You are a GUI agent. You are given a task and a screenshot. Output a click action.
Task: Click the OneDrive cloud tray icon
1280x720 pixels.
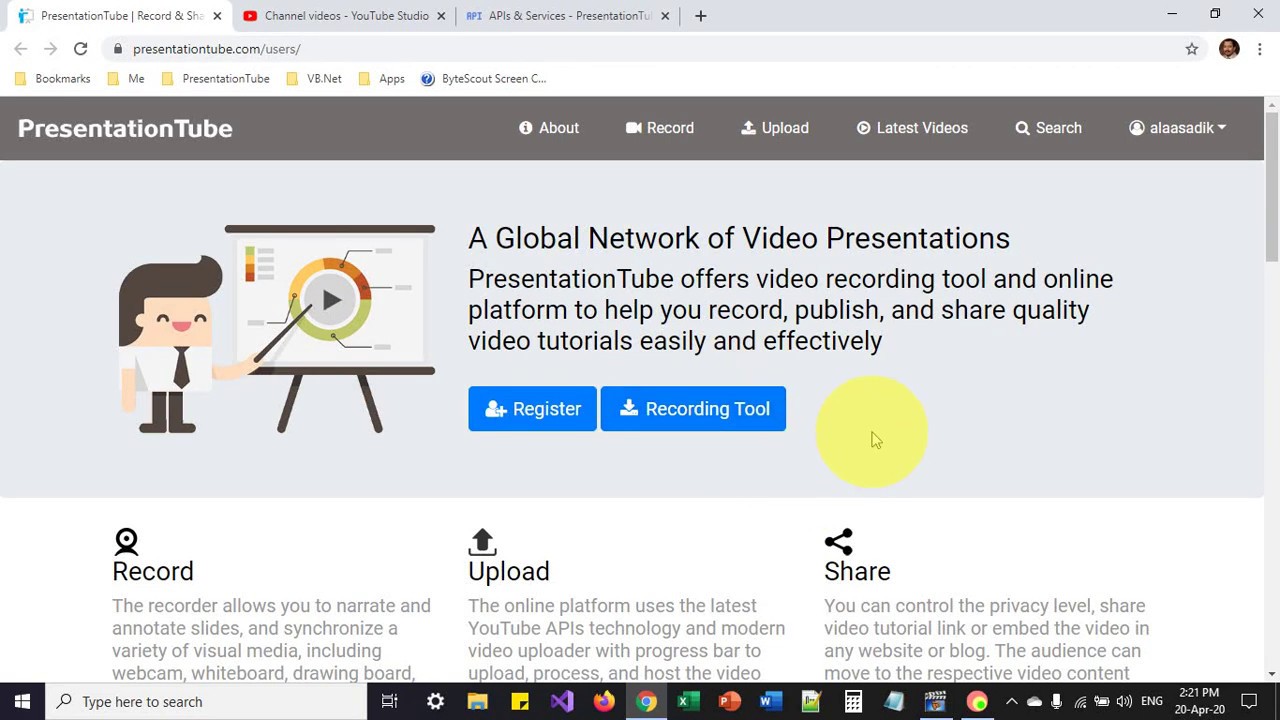coord(1034,702)
